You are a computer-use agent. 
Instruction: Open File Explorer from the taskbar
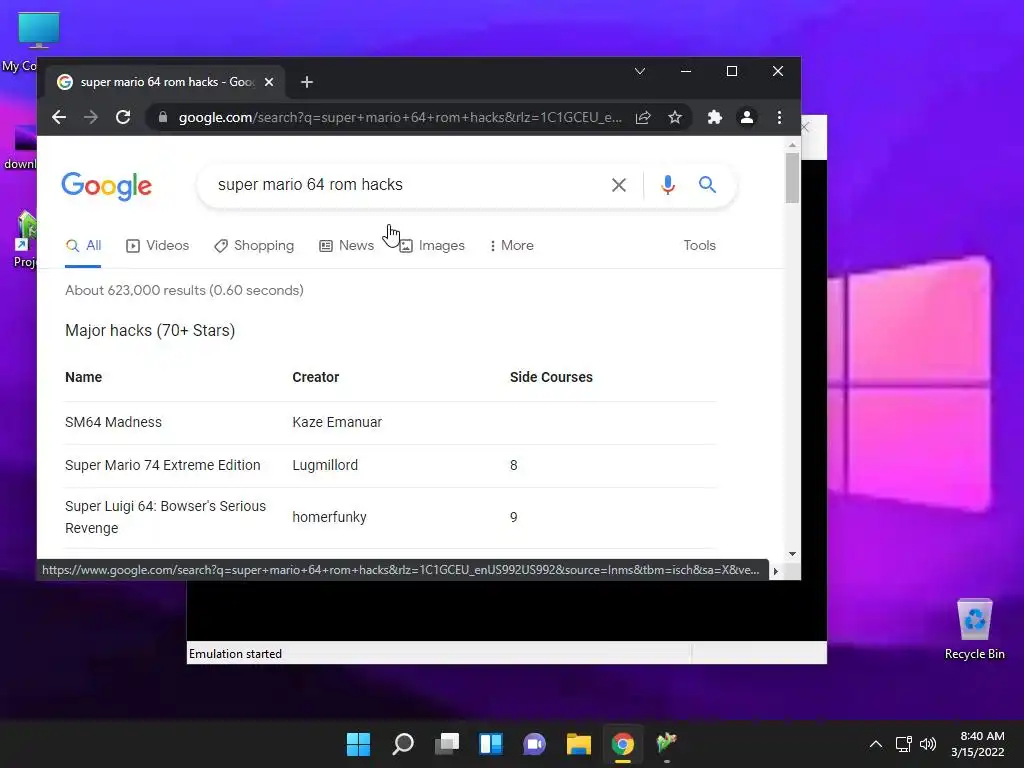pos(579,744)
